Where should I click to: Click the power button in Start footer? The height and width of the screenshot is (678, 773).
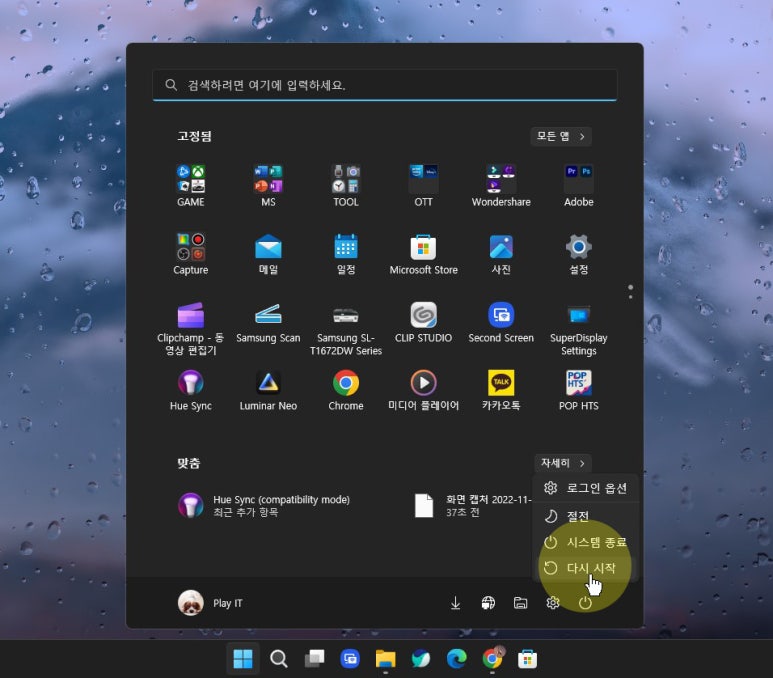tap(585, 603)
